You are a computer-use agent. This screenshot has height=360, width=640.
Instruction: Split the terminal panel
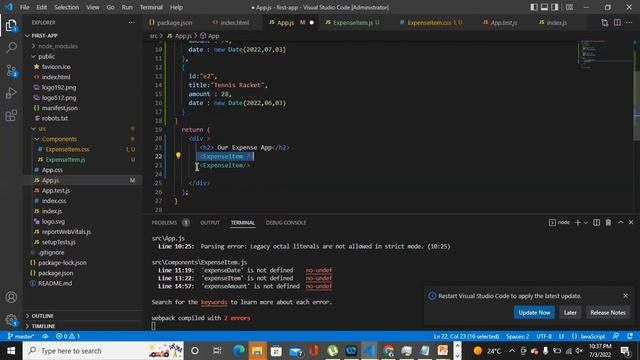click(x=596, y=222)
